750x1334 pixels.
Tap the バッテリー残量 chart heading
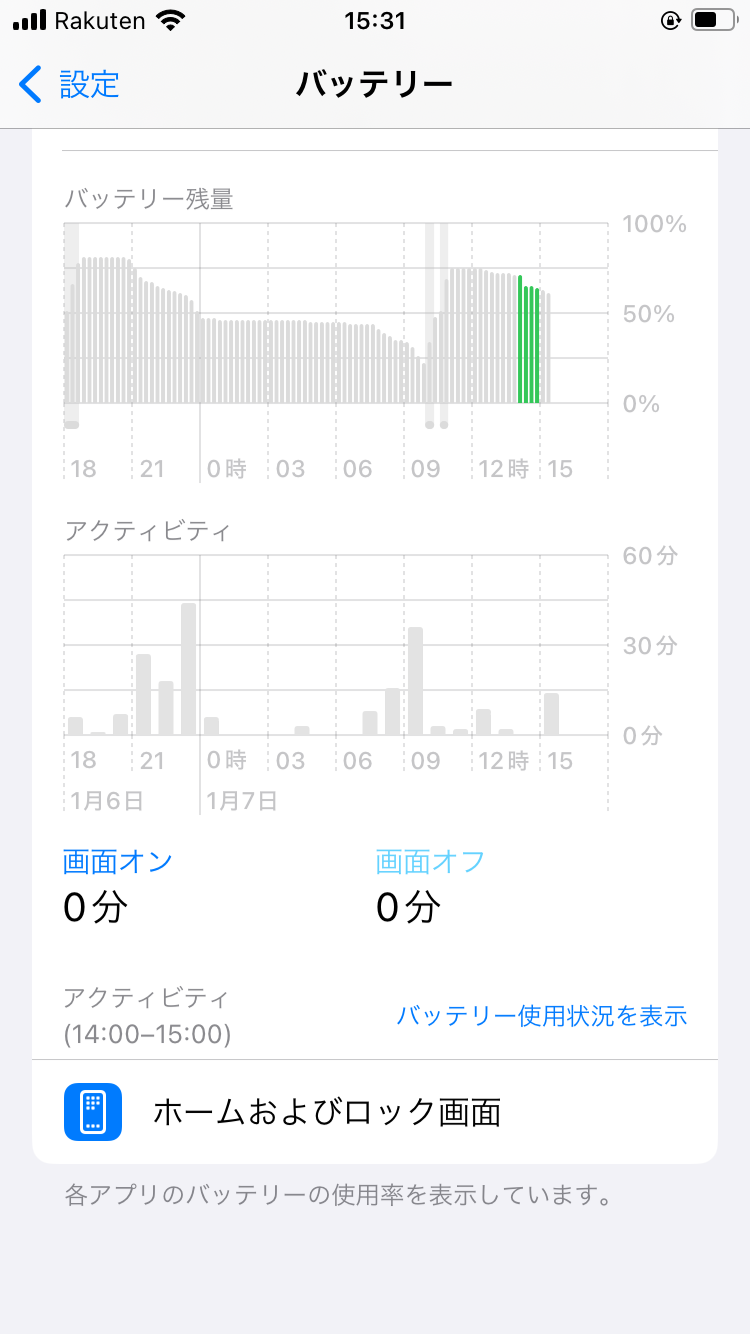click(x=149, y=199)
